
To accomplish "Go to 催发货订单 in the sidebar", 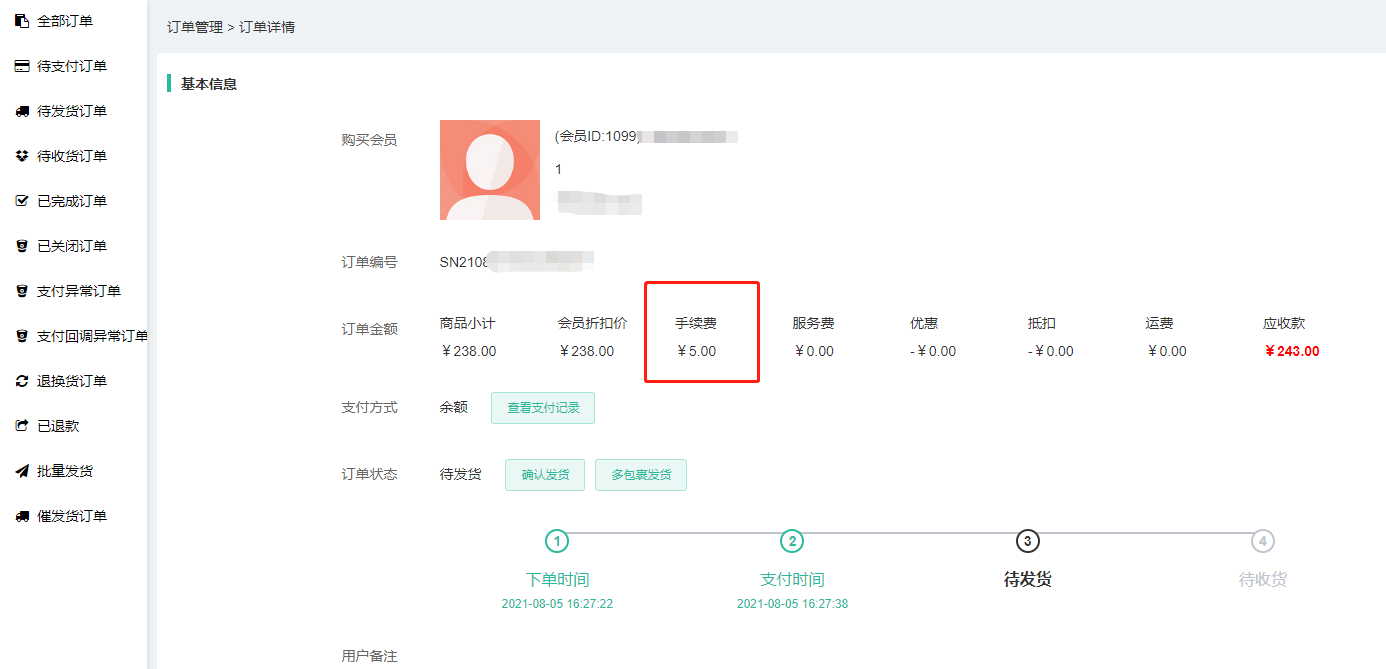I will point(71,516).
